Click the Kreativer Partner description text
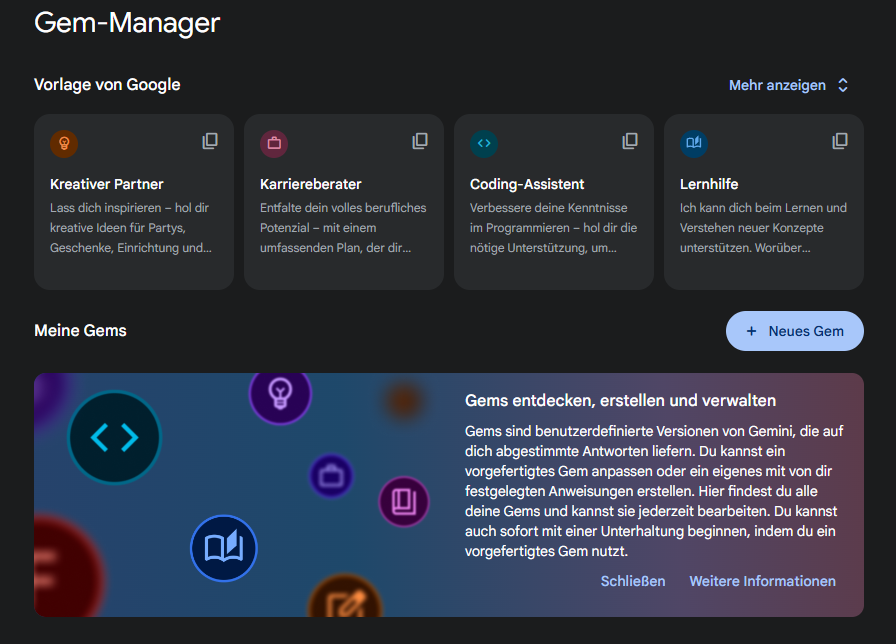 click(x=131, y=227)
